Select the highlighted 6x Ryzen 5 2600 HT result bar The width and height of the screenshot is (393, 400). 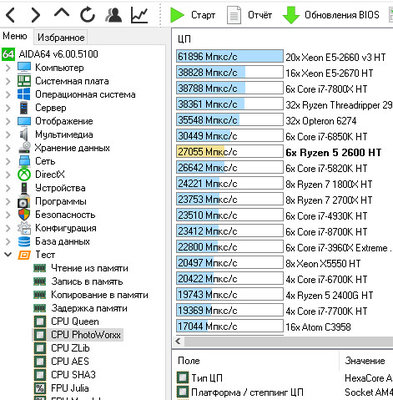click(230, 152)
